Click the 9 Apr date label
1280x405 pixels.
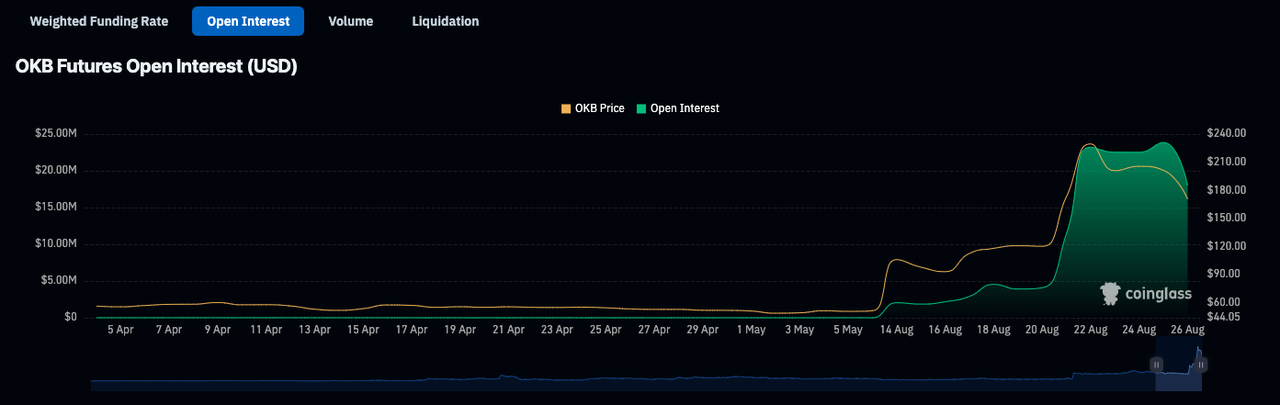[216, 329]
